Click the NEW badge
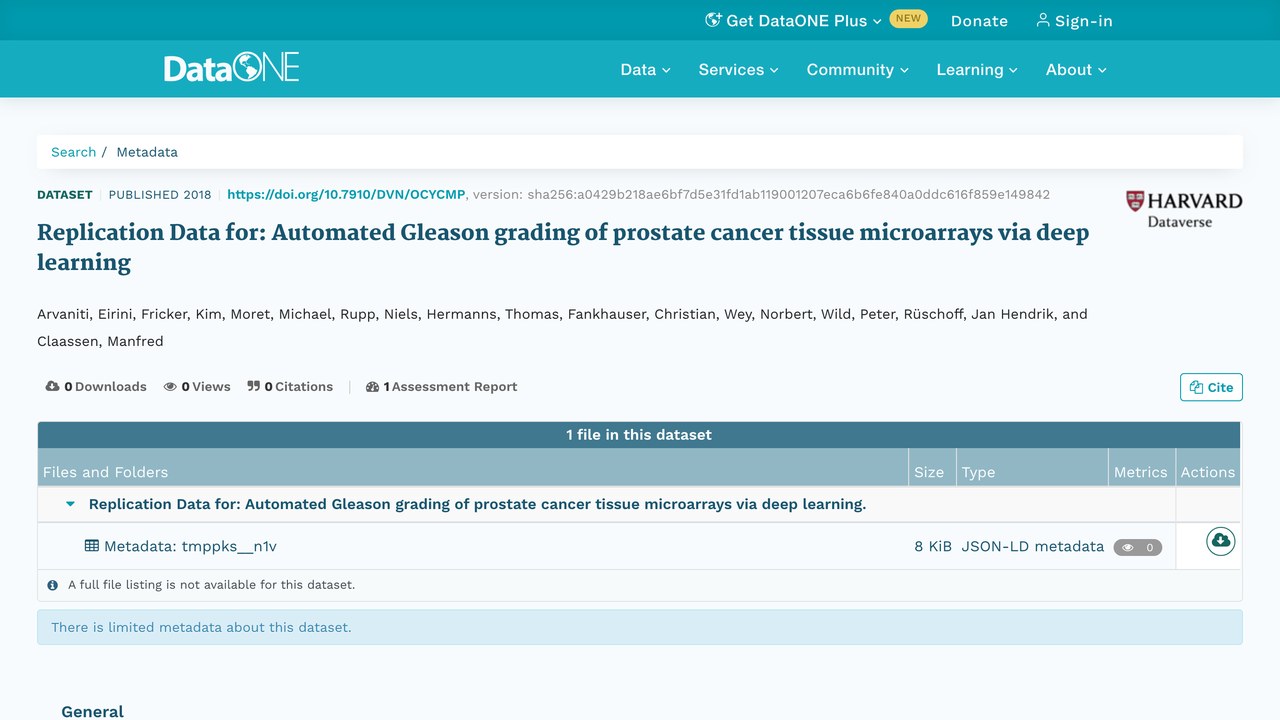1280x720 pixels. point(908,19)
